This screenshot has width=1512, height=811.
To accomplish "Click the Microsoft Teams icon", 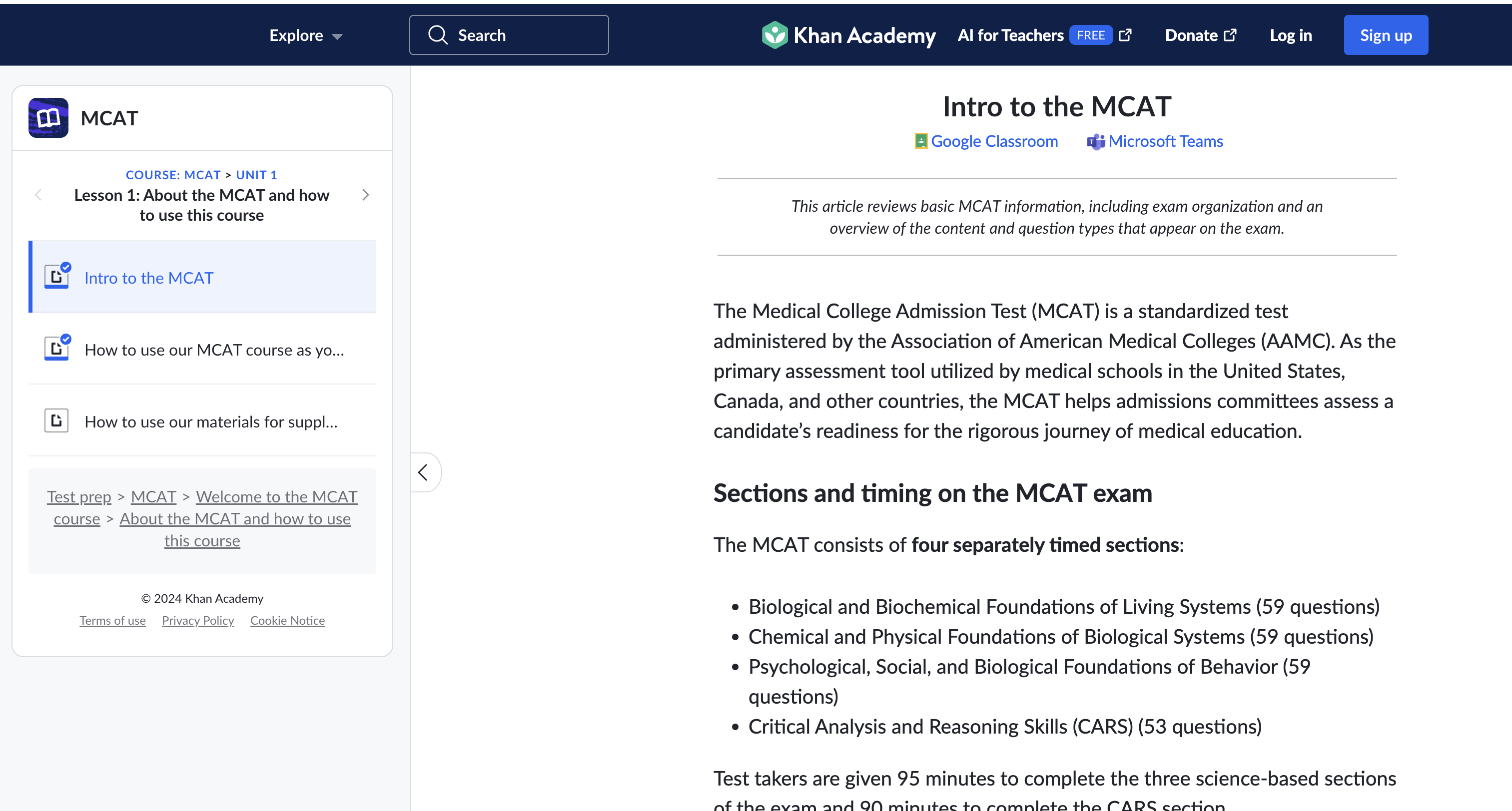I will pyautogui.click(x=1095, y=141).
